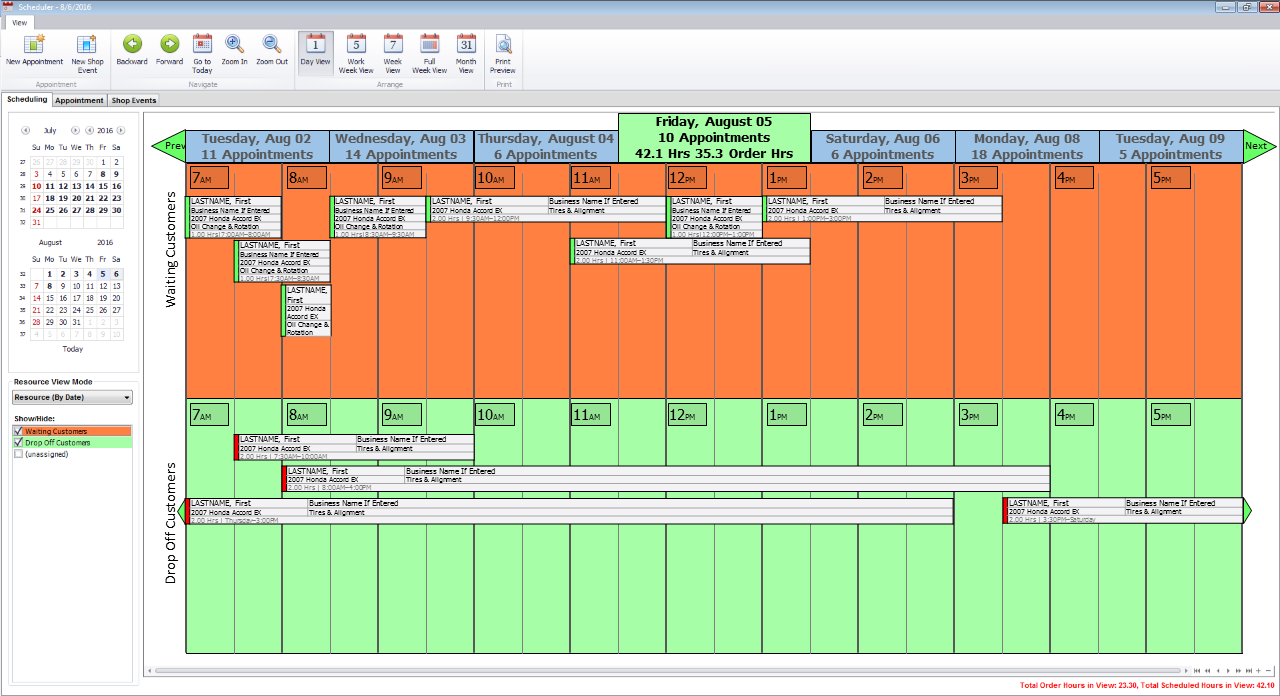Click the plus icon in bottom navigator

(1259, 671)
